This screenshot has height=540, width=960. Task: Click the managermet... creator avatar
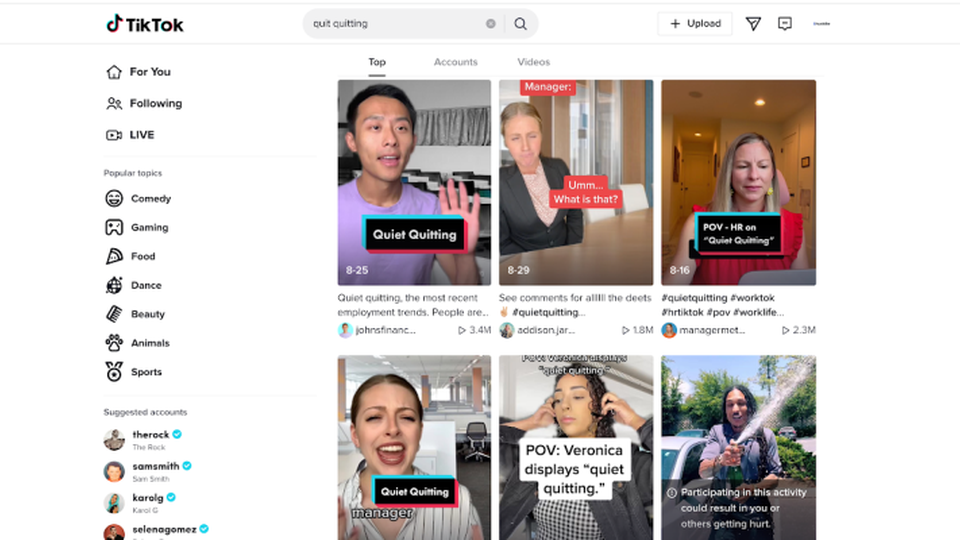click(x=669, y=330)
